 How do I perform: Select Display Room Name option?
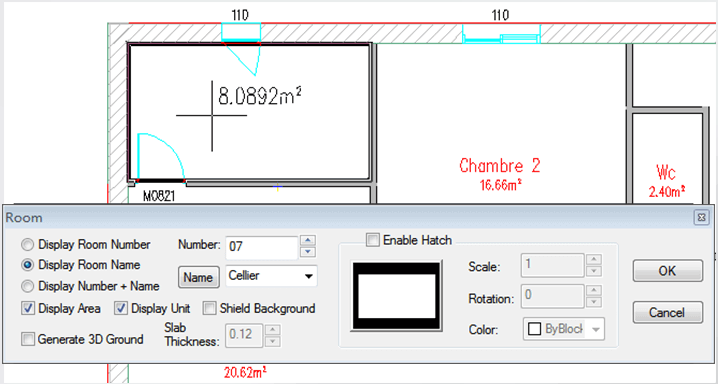click(28, 265)
